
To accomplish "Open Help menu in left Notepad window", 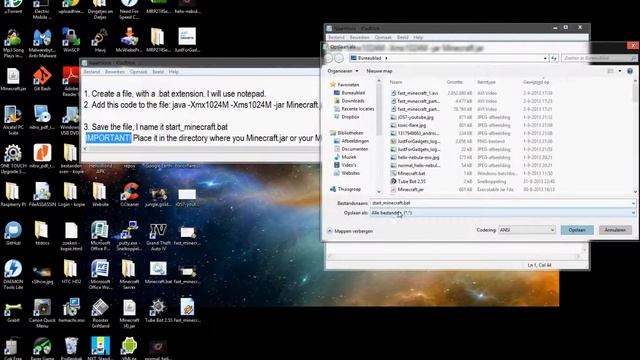I will pos(173,72).
